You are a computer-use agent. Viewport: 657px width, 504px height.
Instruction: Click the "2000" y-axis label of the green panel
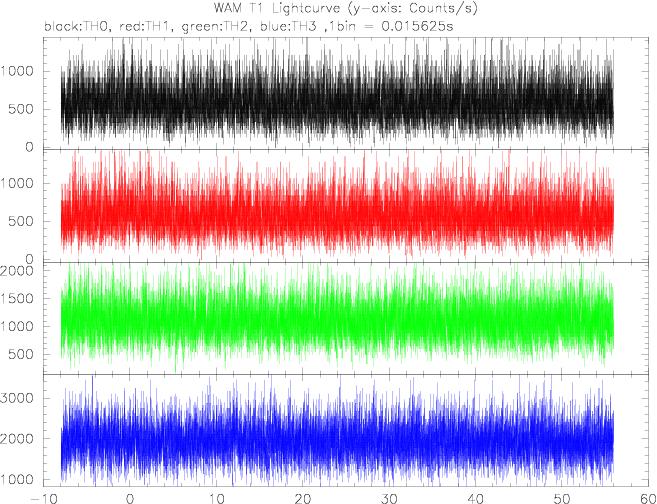tap(17, 271)
